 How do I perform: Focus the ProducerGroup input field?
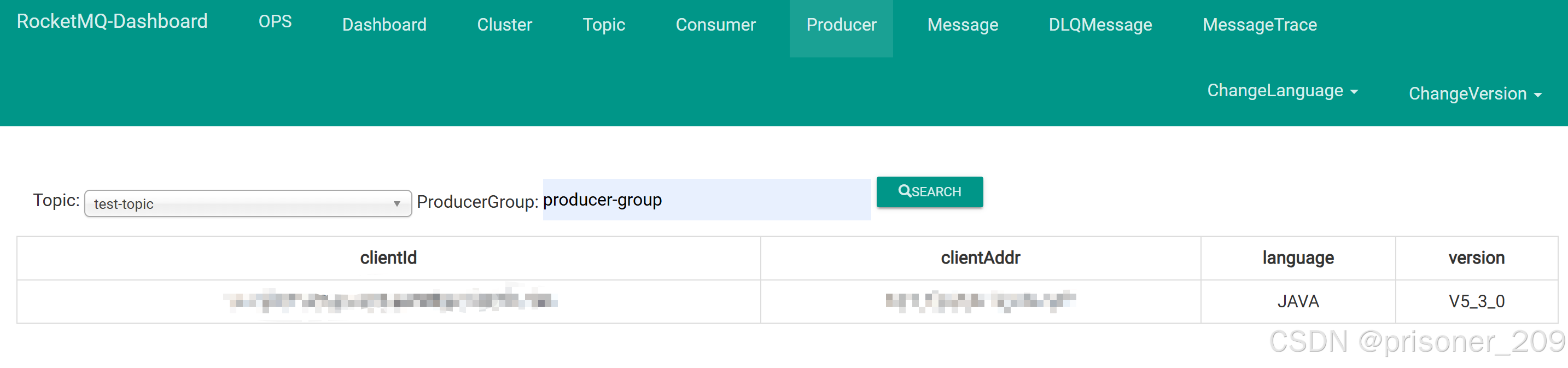706,200
